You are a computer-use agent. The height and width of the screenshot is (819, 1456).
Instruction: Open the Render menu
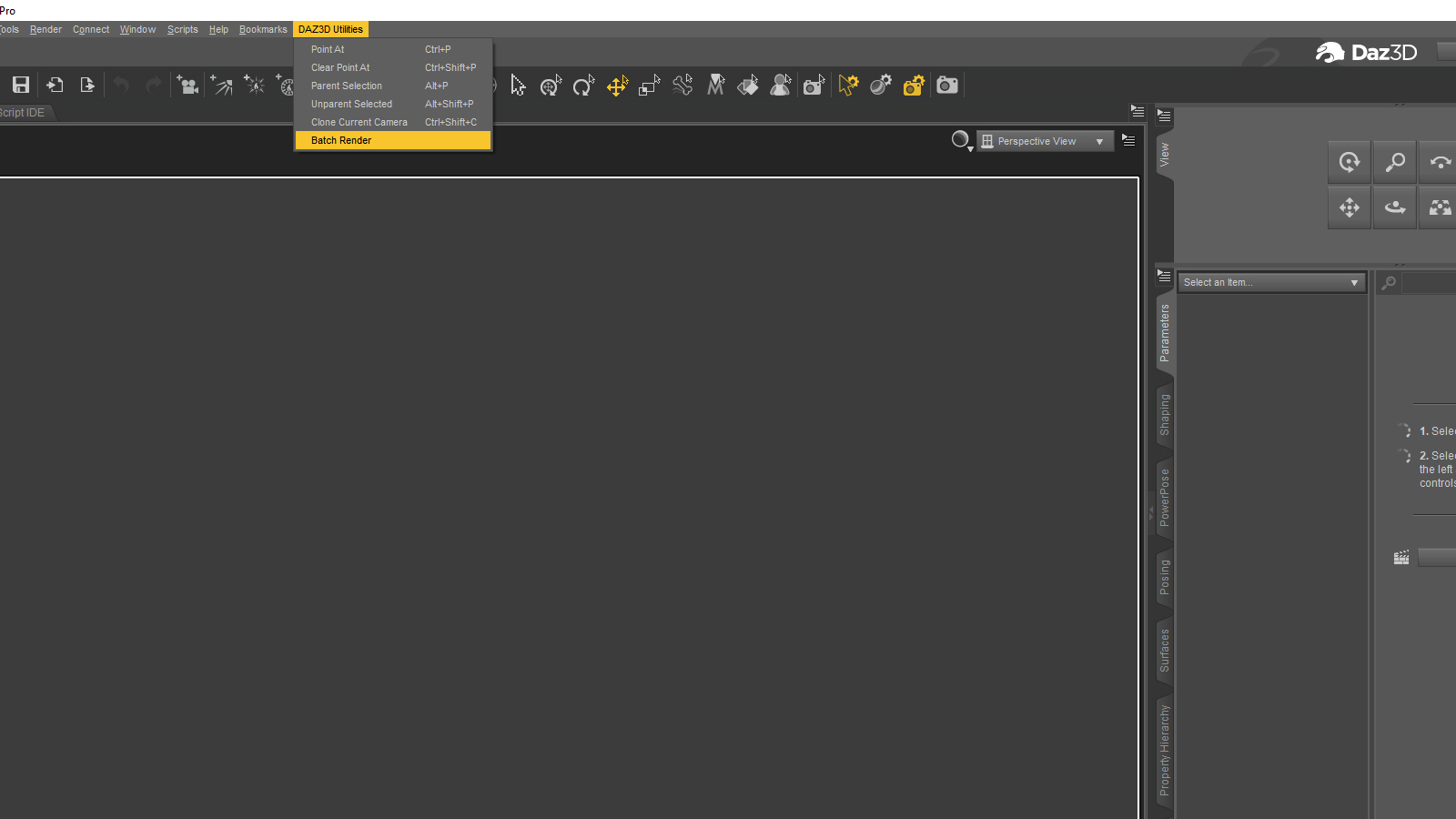tap(45, 29)
